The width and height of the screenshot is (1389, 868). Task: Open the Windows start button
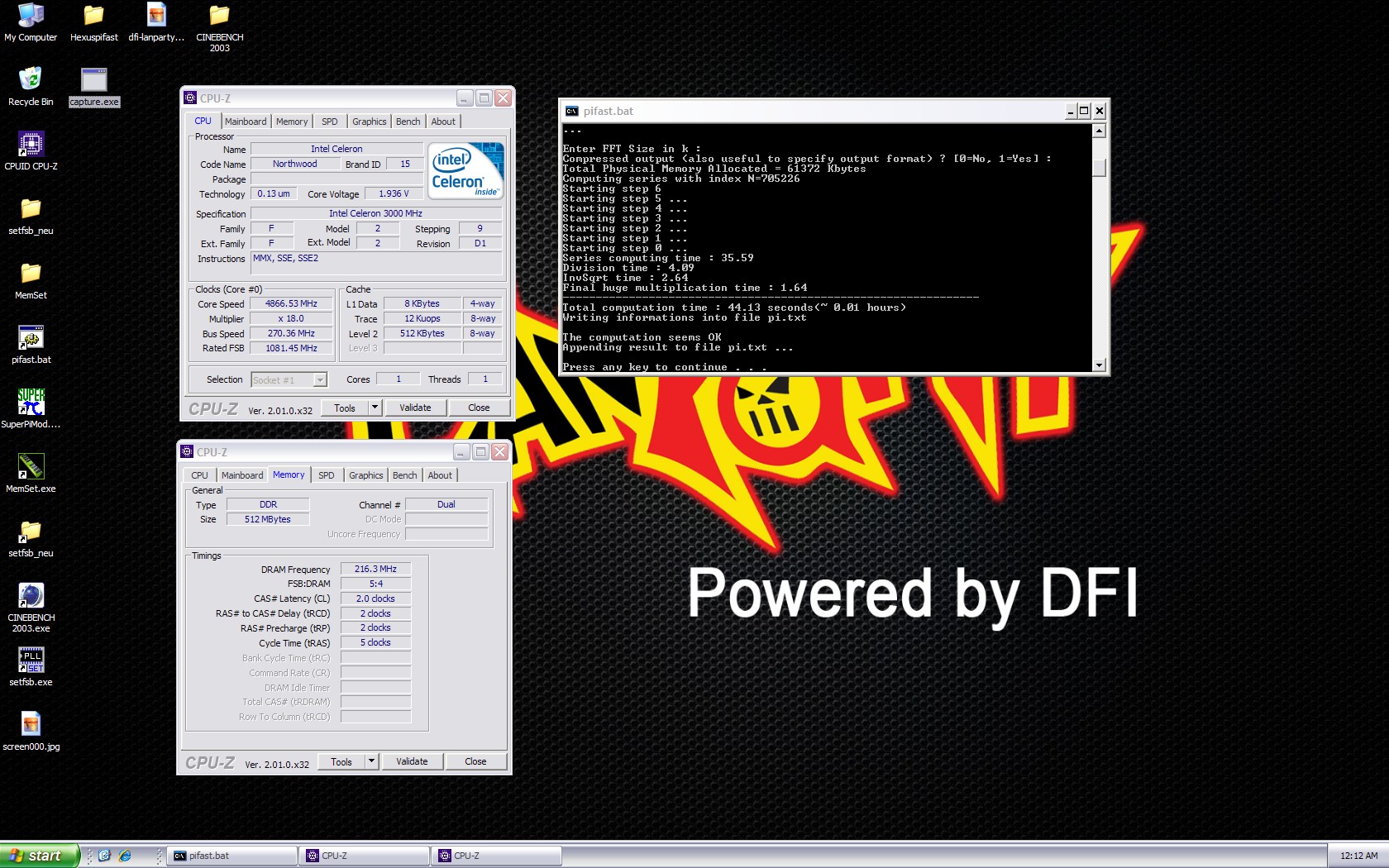[x=40, y=856]
